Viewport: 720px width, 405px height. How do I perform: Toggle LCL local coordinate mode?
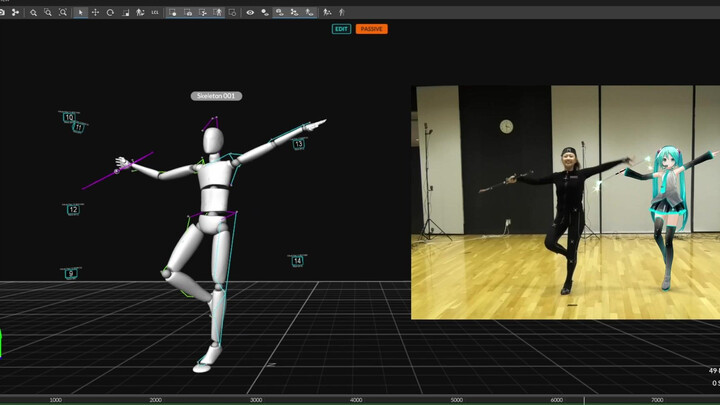pyautogui.click(x=155, y=12)
